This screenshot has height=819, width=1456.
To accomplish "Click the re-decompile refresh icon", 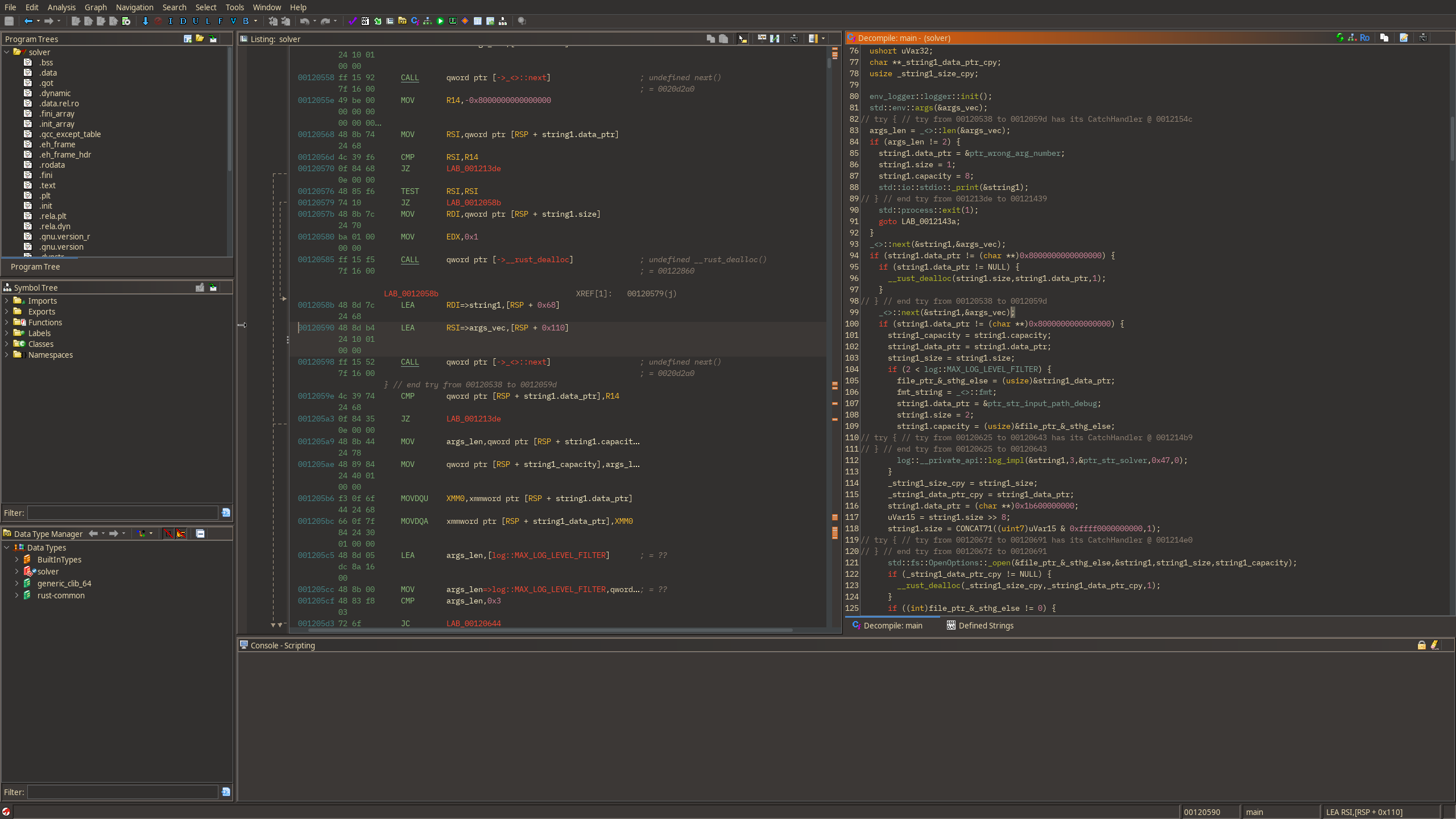I will 1340,38.
